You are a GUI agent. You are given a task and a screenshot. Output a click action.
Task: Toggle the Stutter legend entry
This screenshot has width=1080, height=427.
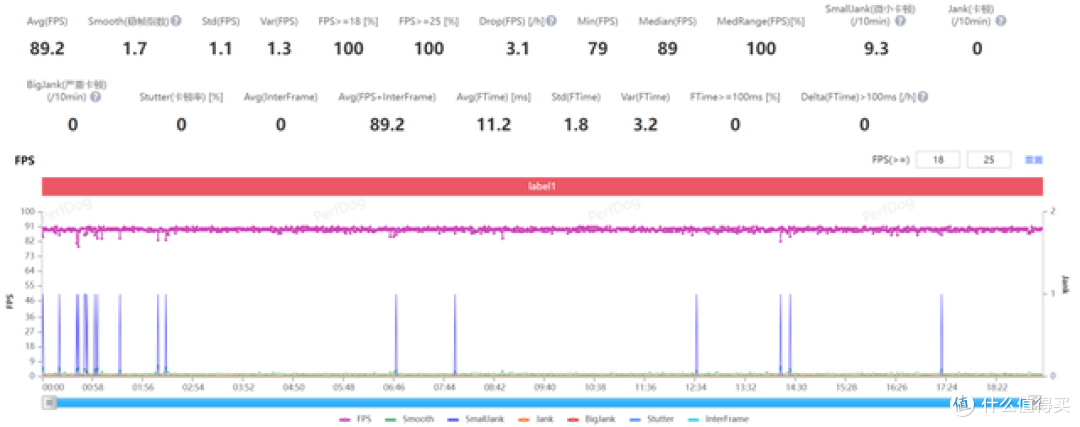tap(652, 419)
